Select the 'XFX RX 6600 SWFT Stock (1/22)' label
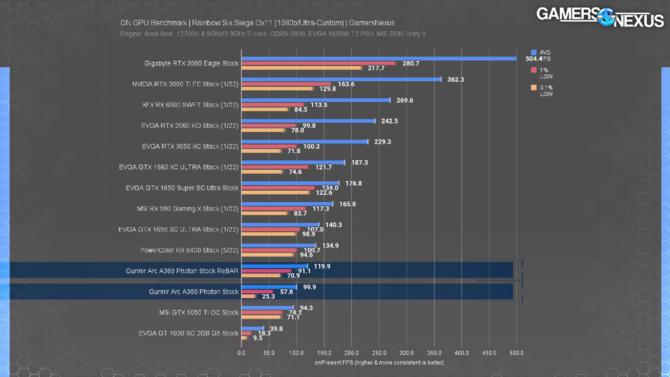 (190, 105)
